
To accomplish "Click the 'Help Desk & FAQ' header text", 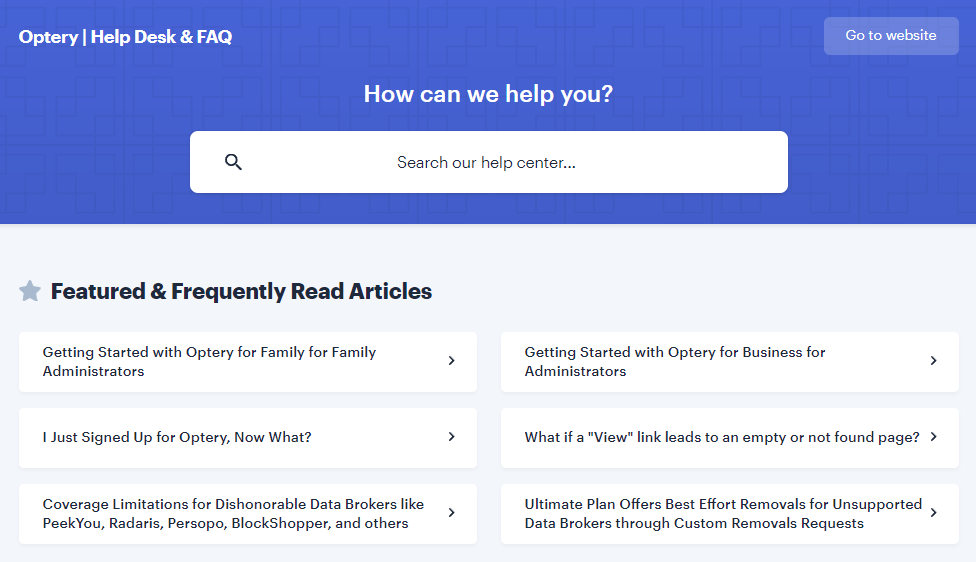I will [x=161, y=37].
